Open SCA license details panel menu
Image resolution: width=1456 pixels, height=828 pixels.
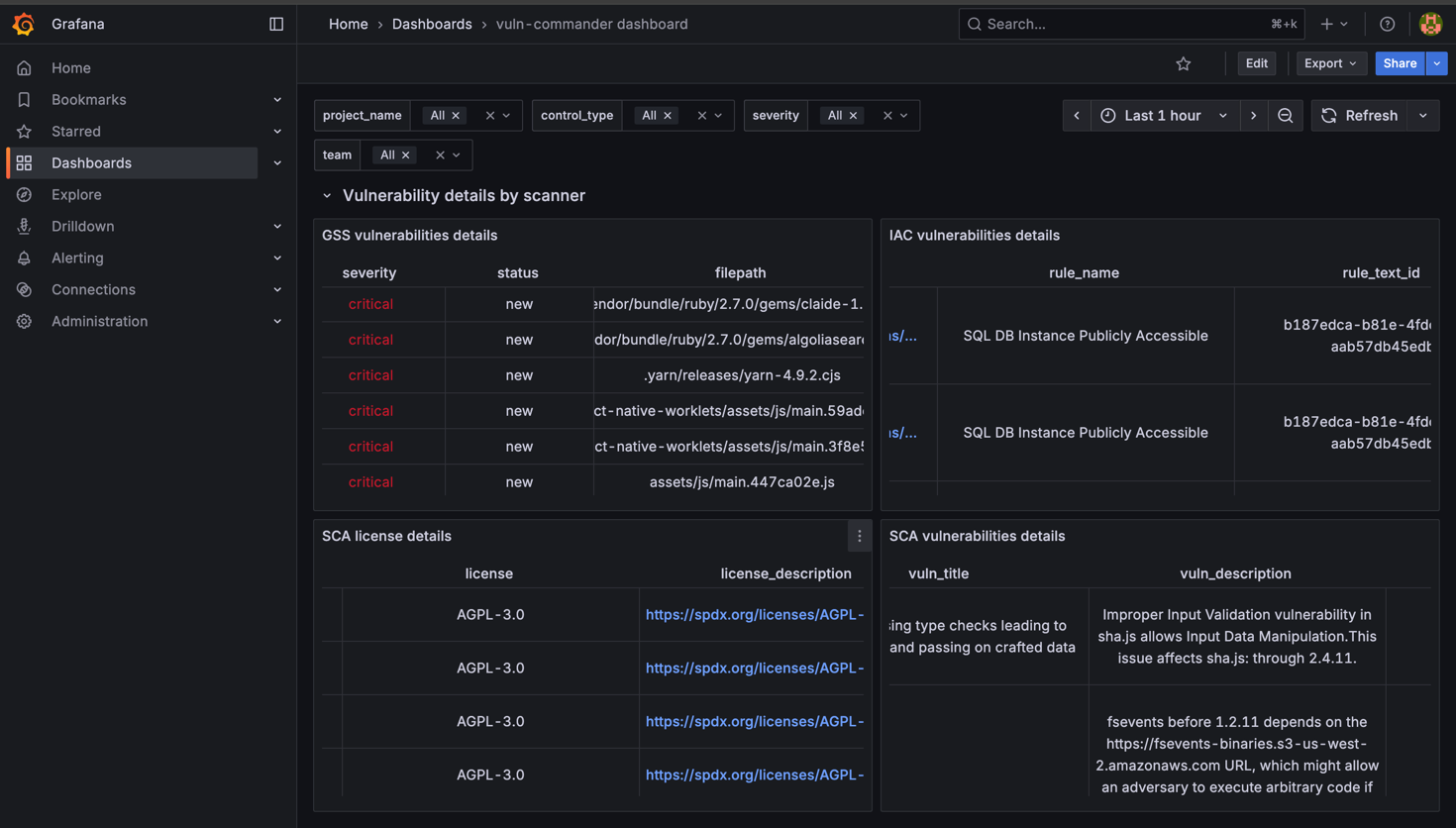(x=859, y=536)
